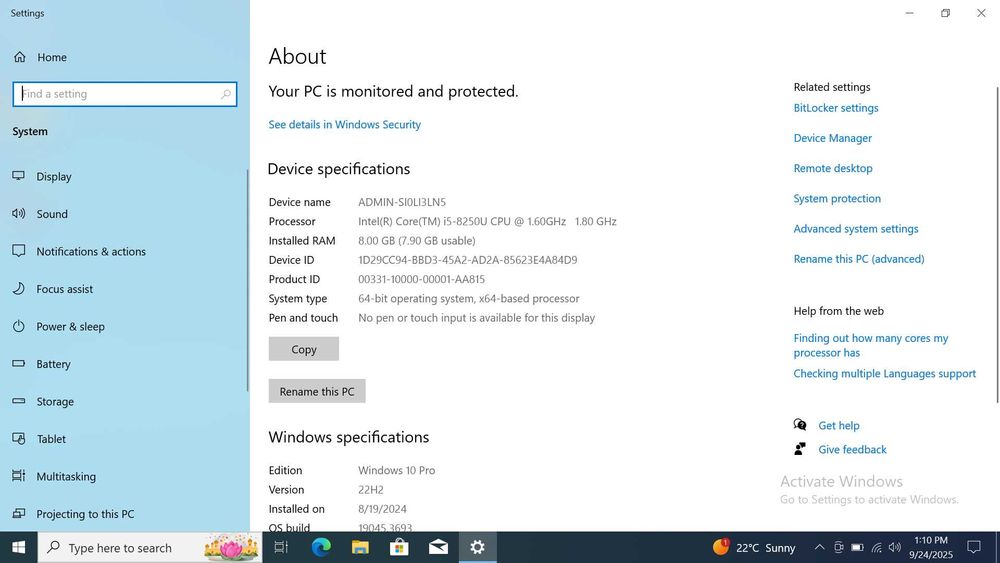
Task: Click the Windows 10 Pro edition value
Action: click(x=397, y=471)
